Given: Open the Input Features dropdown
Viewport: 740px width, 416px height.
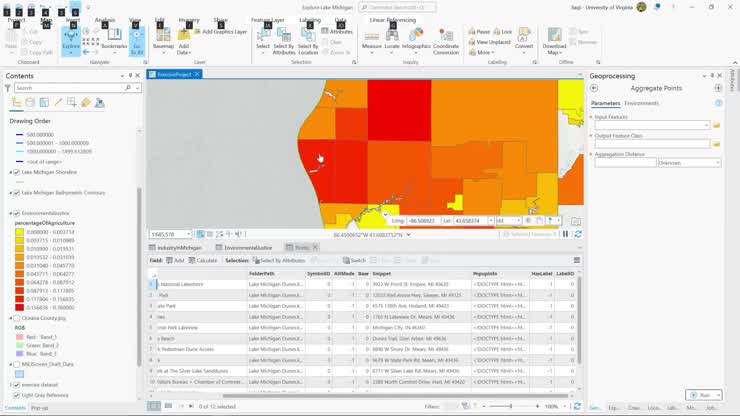Looking at the screenshot, I should [705, 125].
